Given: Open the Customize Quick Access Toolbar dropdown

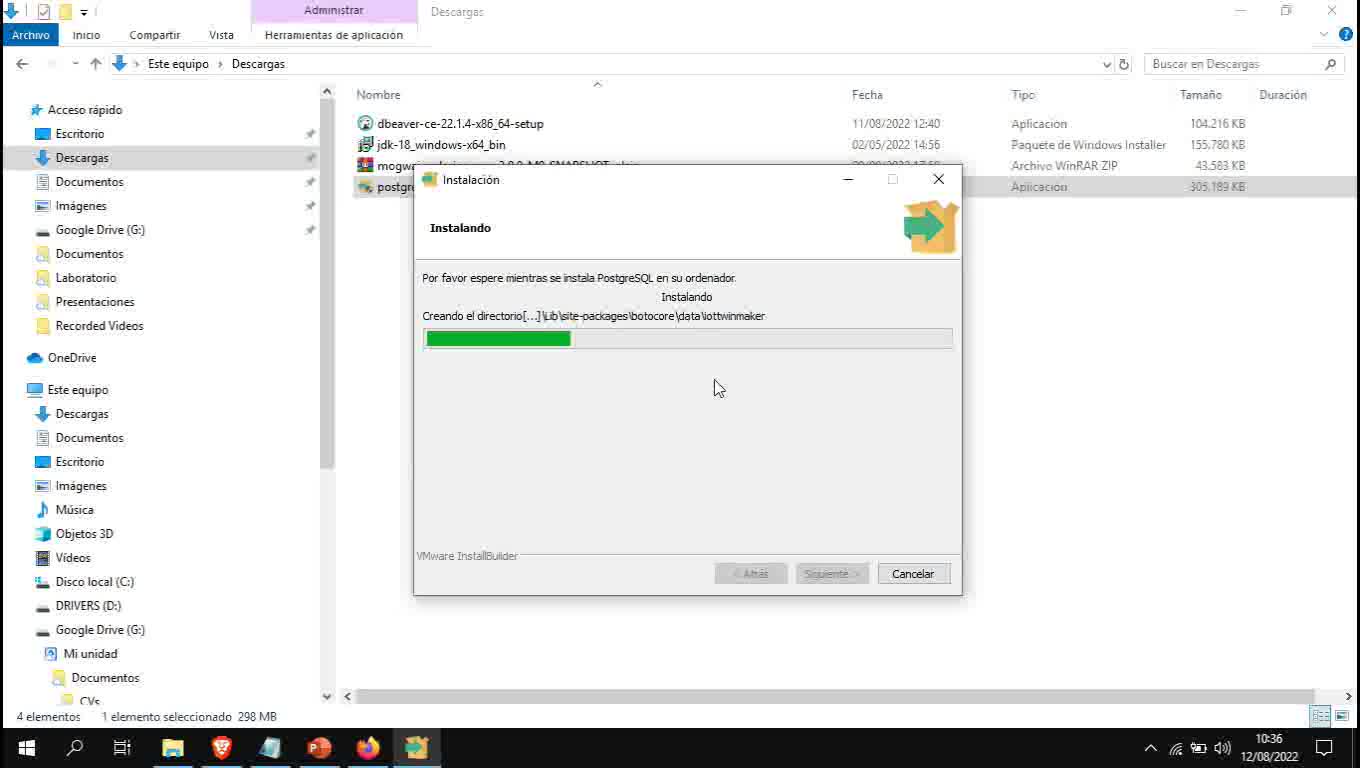Looking at the screenshot, I should pyautogui.click(x=84, y=13).
